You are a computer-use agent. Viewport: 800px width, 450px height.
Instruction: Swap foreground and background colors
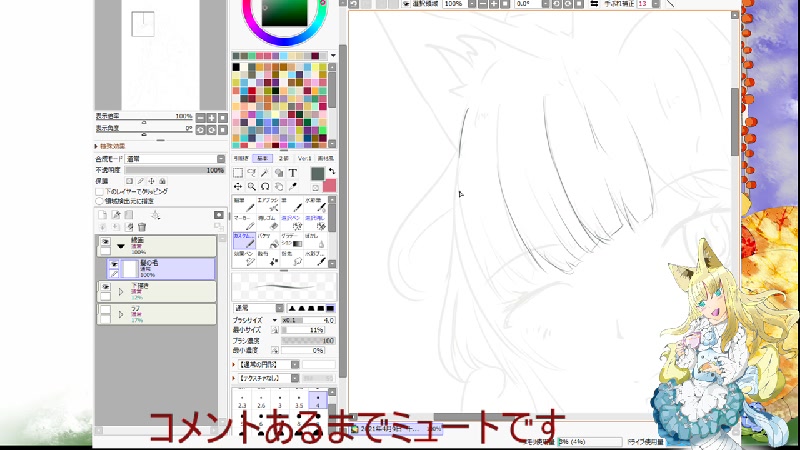point(330,171)
